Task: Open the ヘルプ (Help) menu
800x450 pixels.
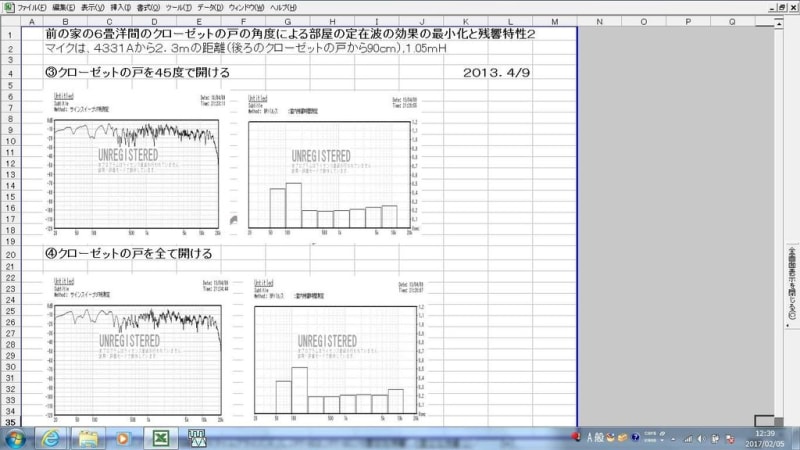Action: (x=283, y=8)
